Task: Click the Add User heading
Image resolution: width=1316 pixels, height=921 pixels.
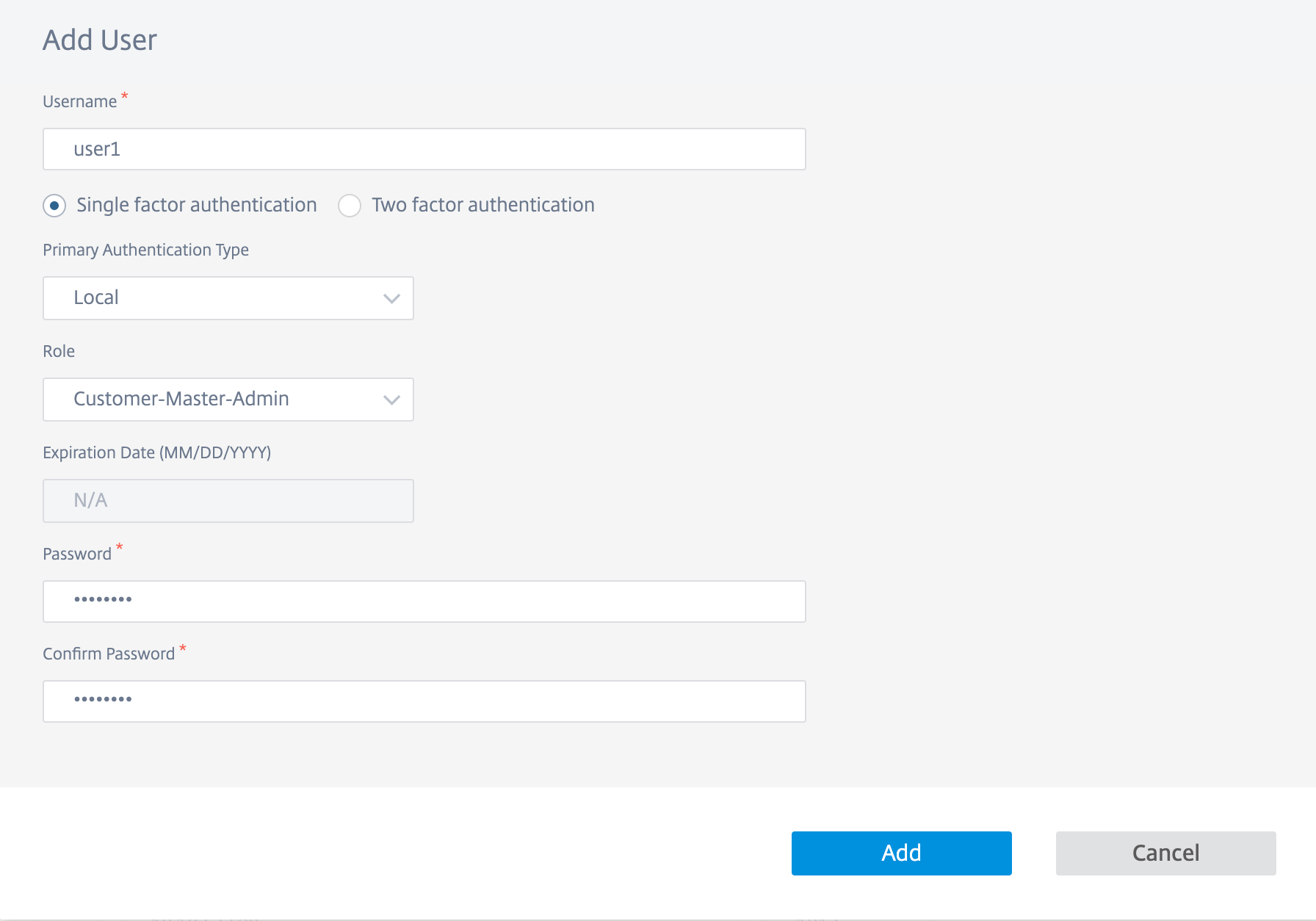Action: (x=100, y=40)
